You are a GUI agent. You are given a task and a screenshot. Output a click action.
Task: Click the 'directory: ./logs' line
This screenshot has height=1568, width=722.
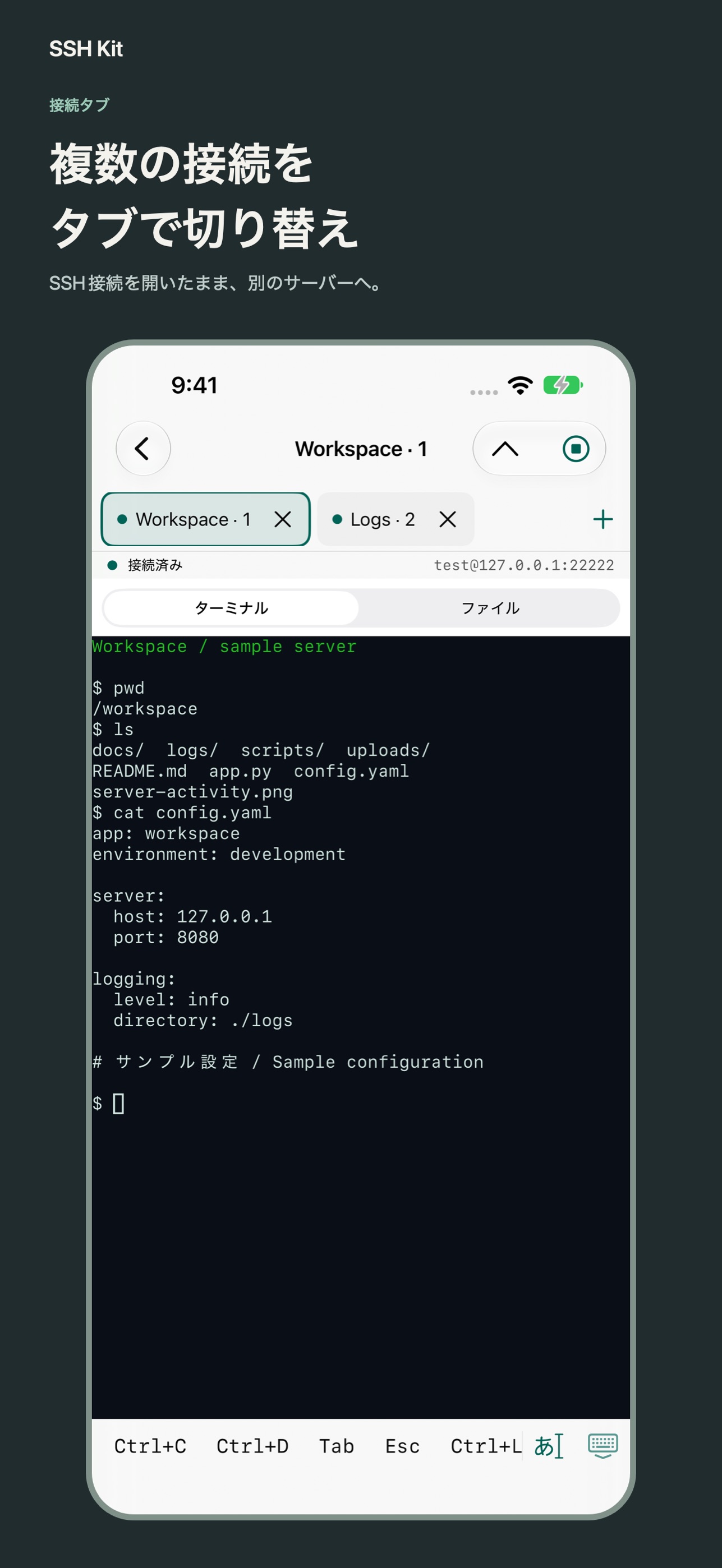pyautogui.click(x=203, y=1020)
